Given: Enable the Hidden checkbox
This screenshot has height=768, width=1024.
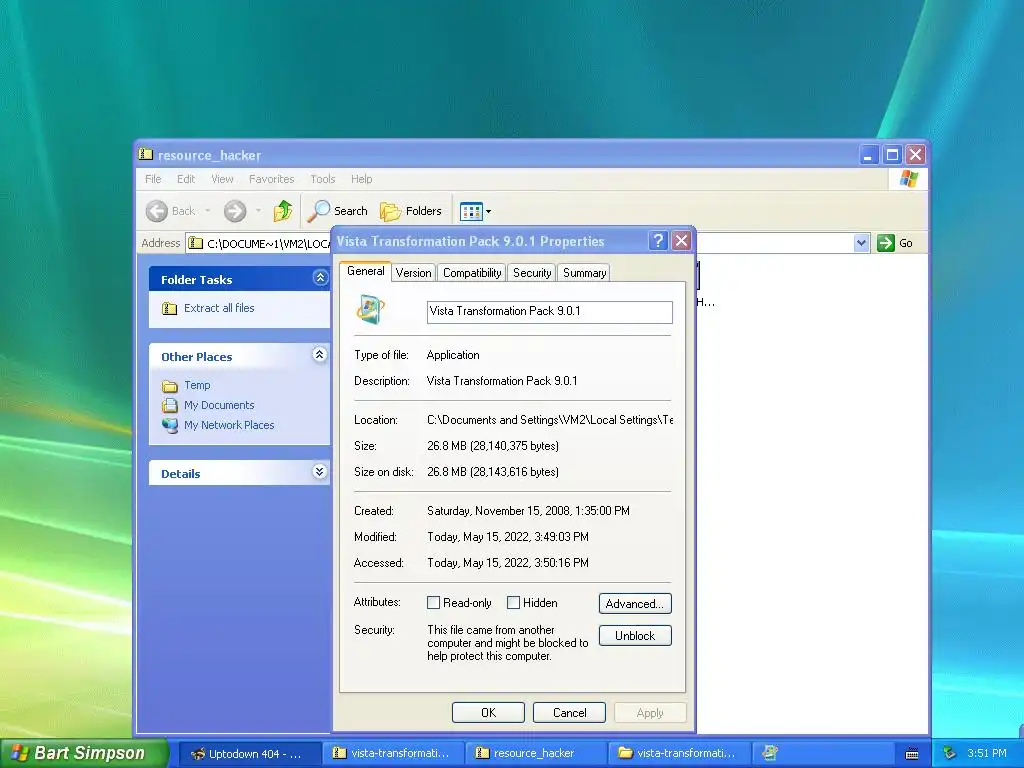Looking at the screenshot, I should pos(513,603).
